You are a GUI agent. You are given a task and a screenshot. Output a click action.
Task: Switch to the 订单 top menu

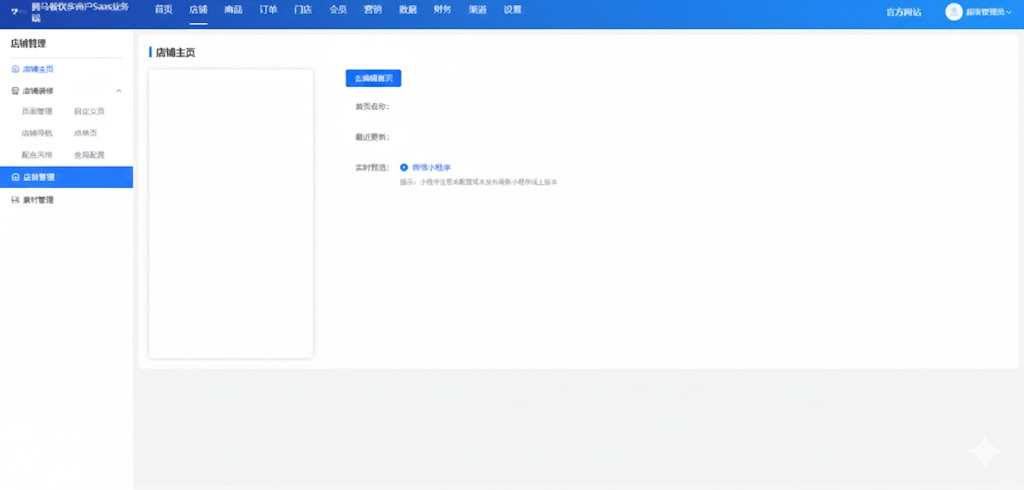coord(268,10)
